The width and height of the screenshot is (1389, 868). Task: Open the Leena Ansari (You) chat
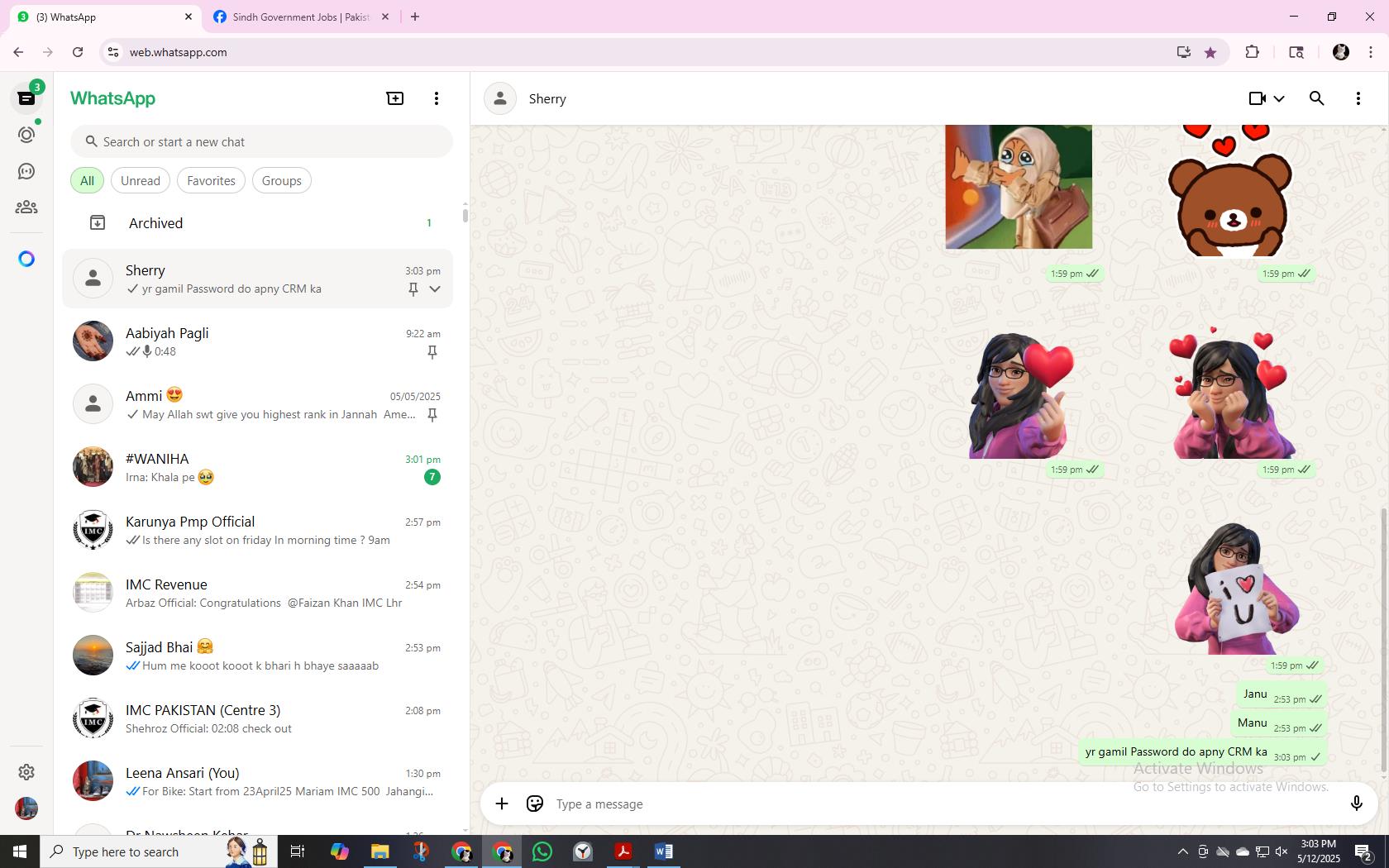[257, 781]
